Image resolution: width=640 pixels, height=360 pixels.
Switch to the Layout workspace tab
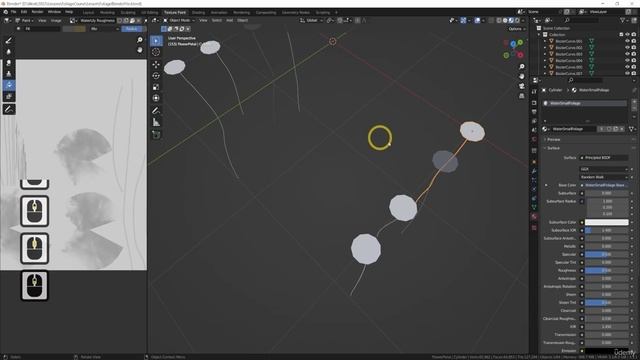coord(88,13)
